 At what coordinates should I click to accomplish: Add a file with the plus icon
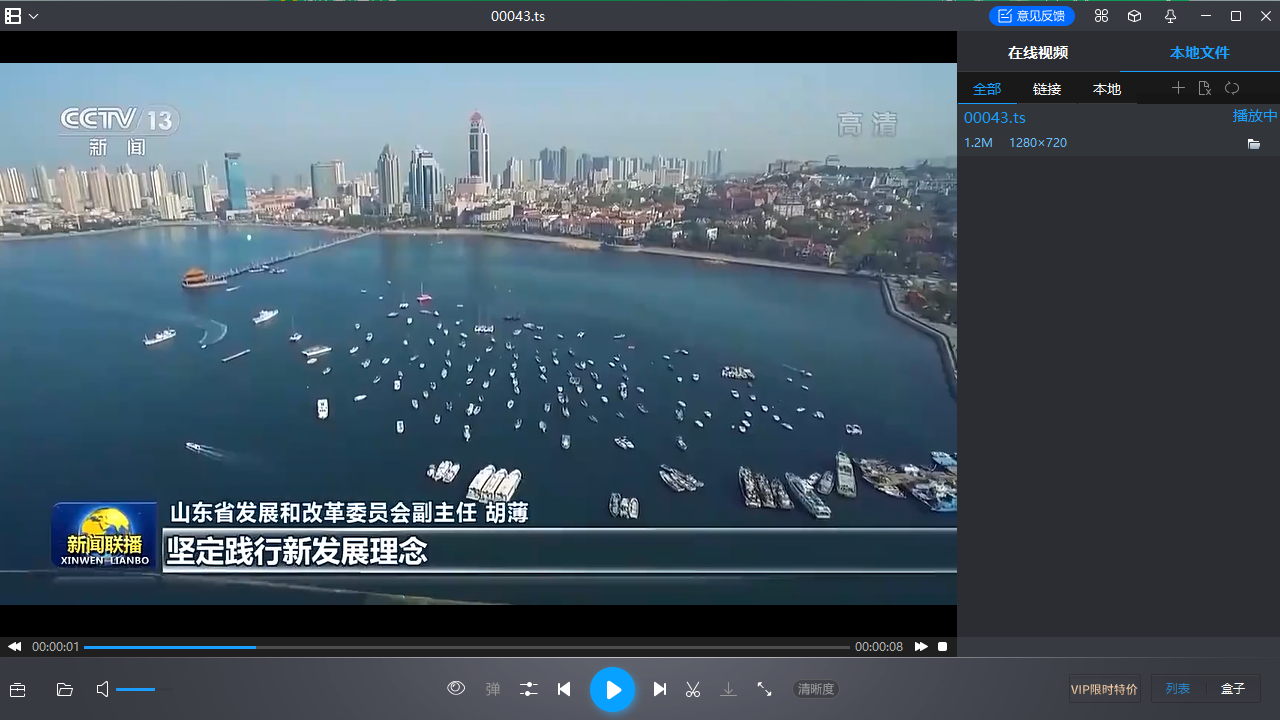1178,88
